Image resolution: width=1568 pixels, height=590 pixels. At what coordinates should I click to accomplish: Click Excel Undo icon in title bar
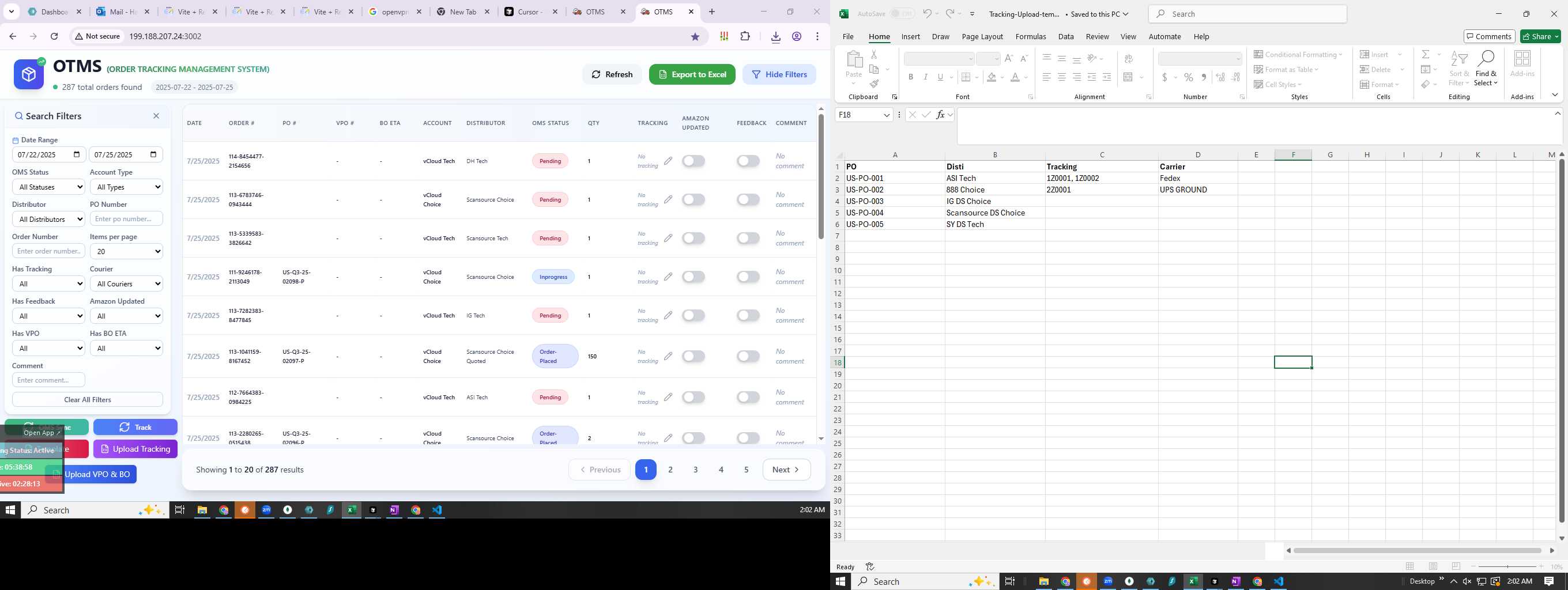click(x=926, y=13)
